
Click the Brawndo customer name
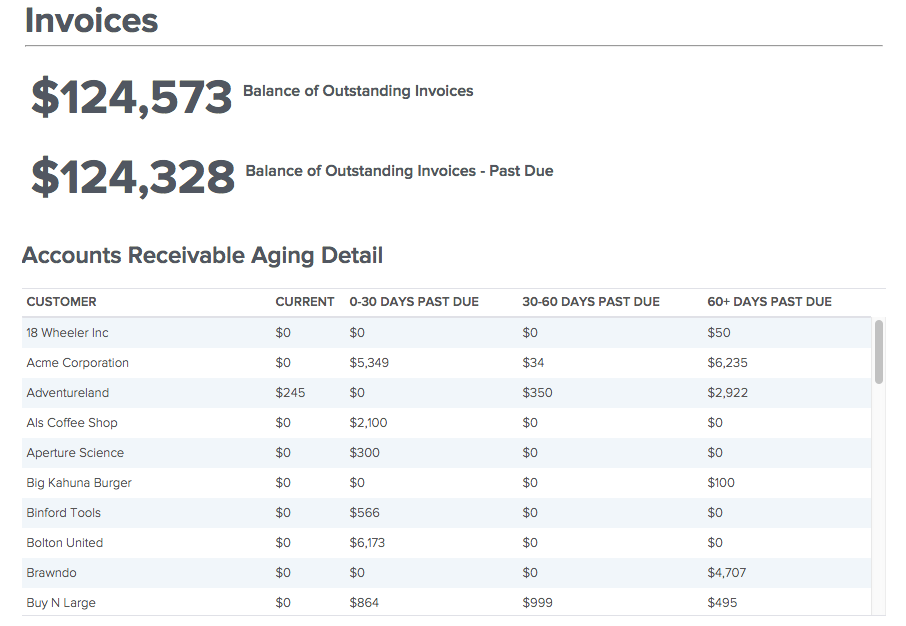pos(51,573)
